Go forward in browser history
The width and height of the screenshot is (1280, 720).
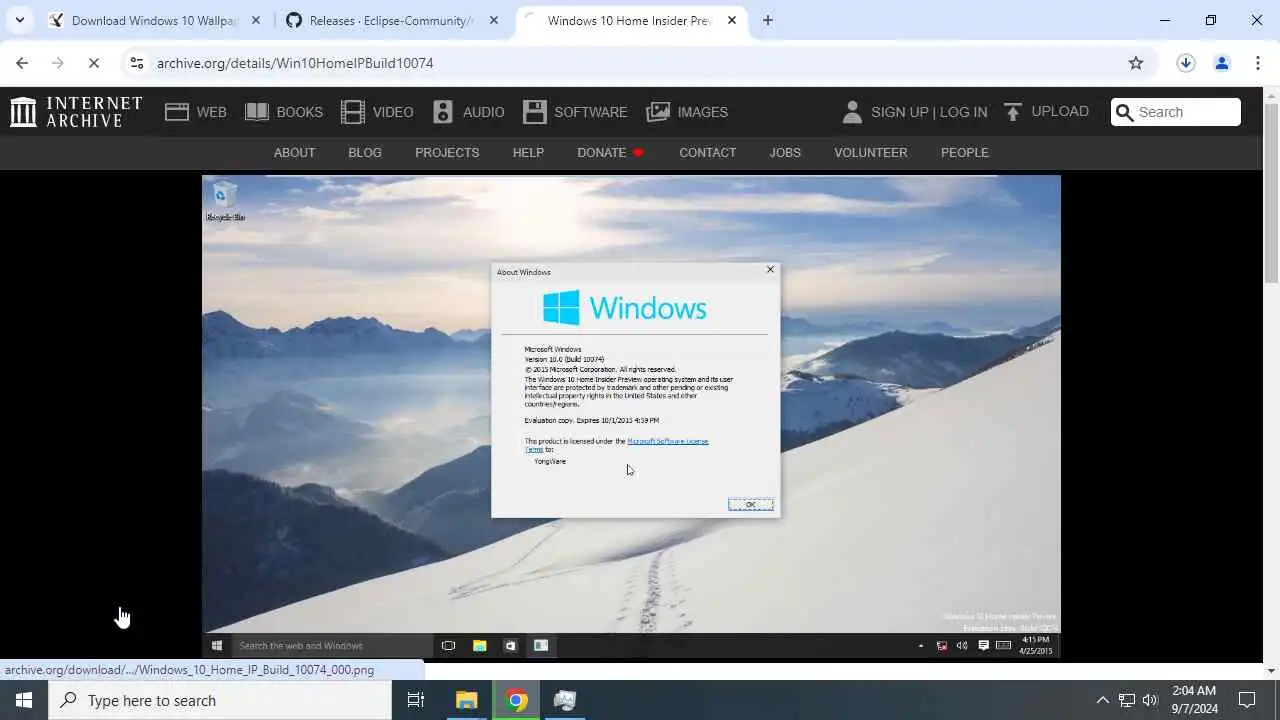(57, 63)
